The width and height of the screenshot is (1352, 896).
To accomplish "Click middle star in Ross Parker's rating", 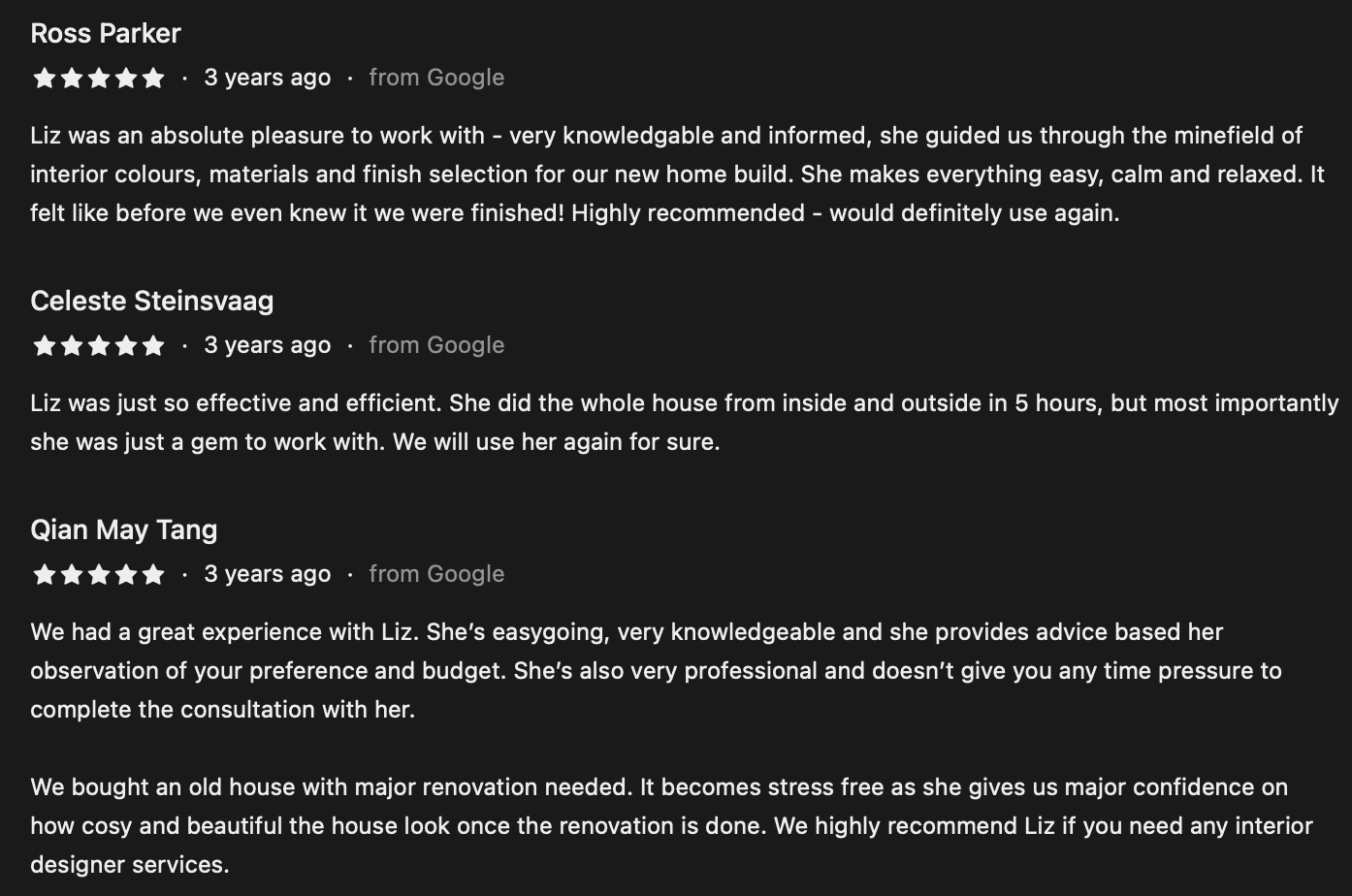I will (x=98, y=79).
